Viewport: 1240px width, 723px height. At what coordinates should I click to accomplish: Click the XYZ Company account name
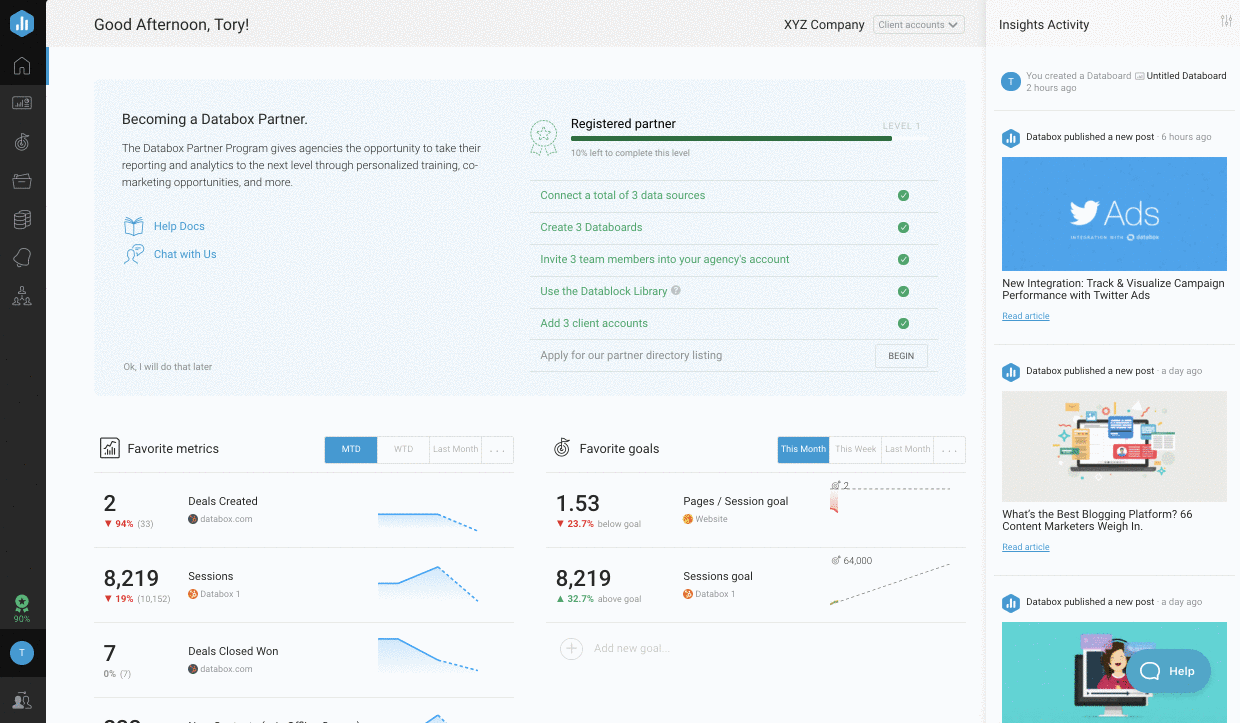click(824, 25)
